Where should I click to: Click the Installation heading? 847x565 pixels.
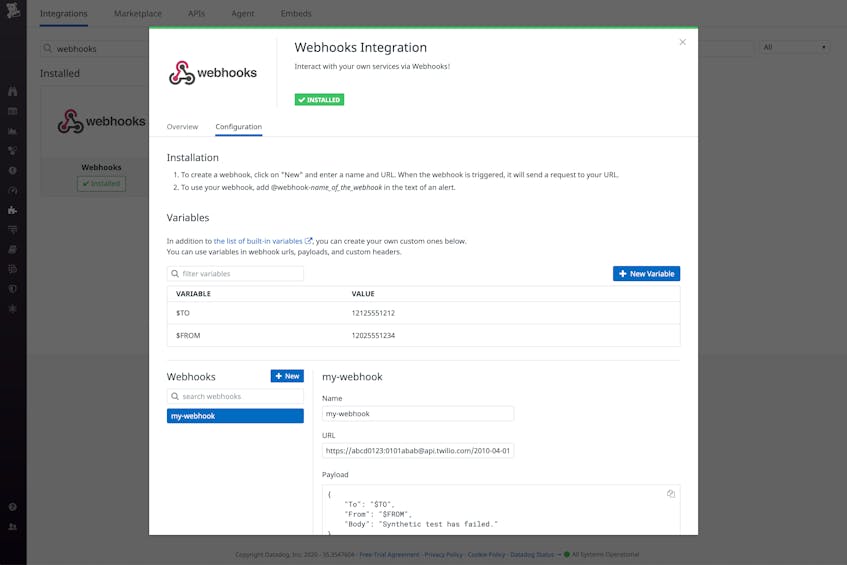pyautogui.click(x=192, y=158)
